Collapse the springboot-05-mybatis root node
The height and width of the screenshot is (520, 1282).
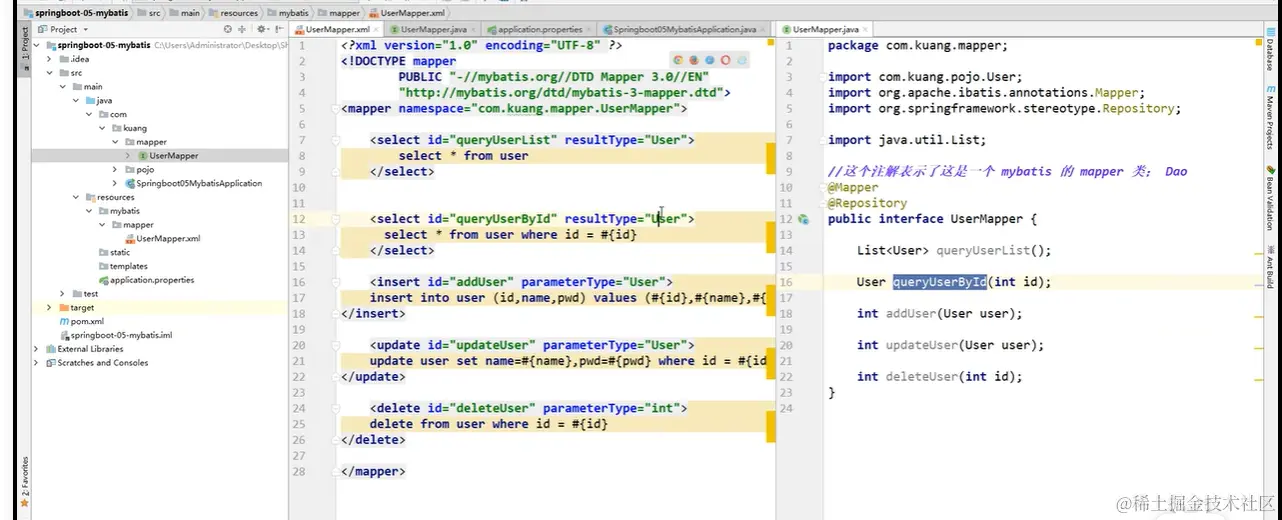click(37, 46)
